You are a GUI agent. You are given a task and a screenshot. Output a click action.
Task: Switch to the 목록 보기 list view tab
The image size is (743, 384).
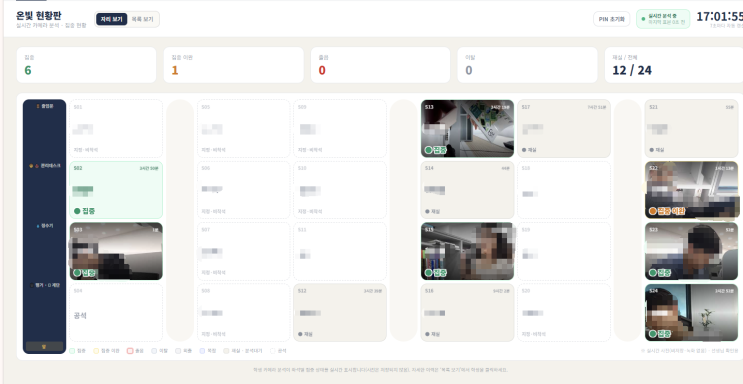pyautogui.click(x=143, y=19)
